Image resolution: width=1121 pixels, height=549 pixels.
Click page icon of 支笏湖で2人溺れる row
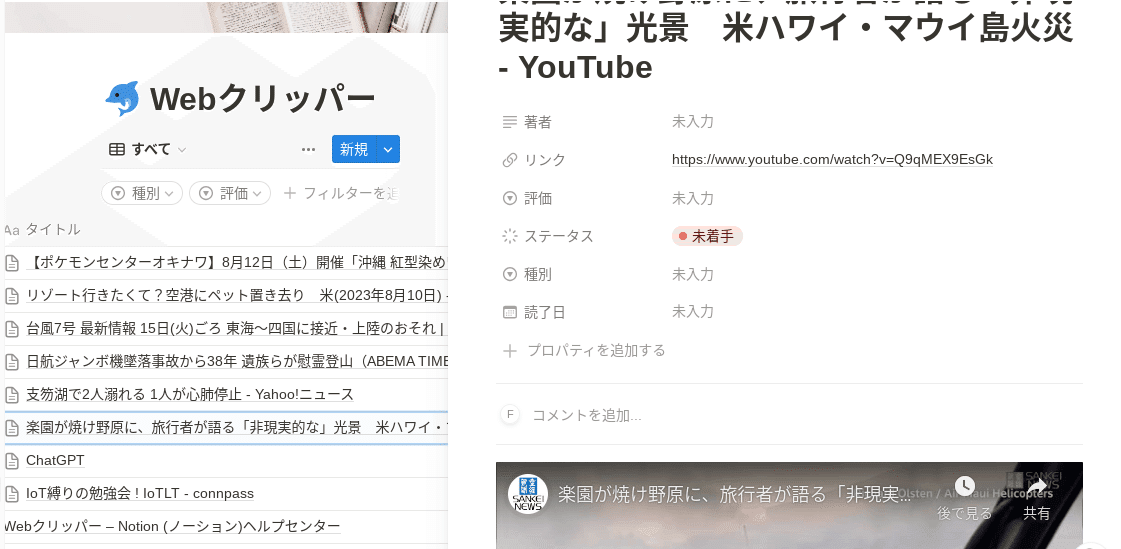(x=11, y=395)
